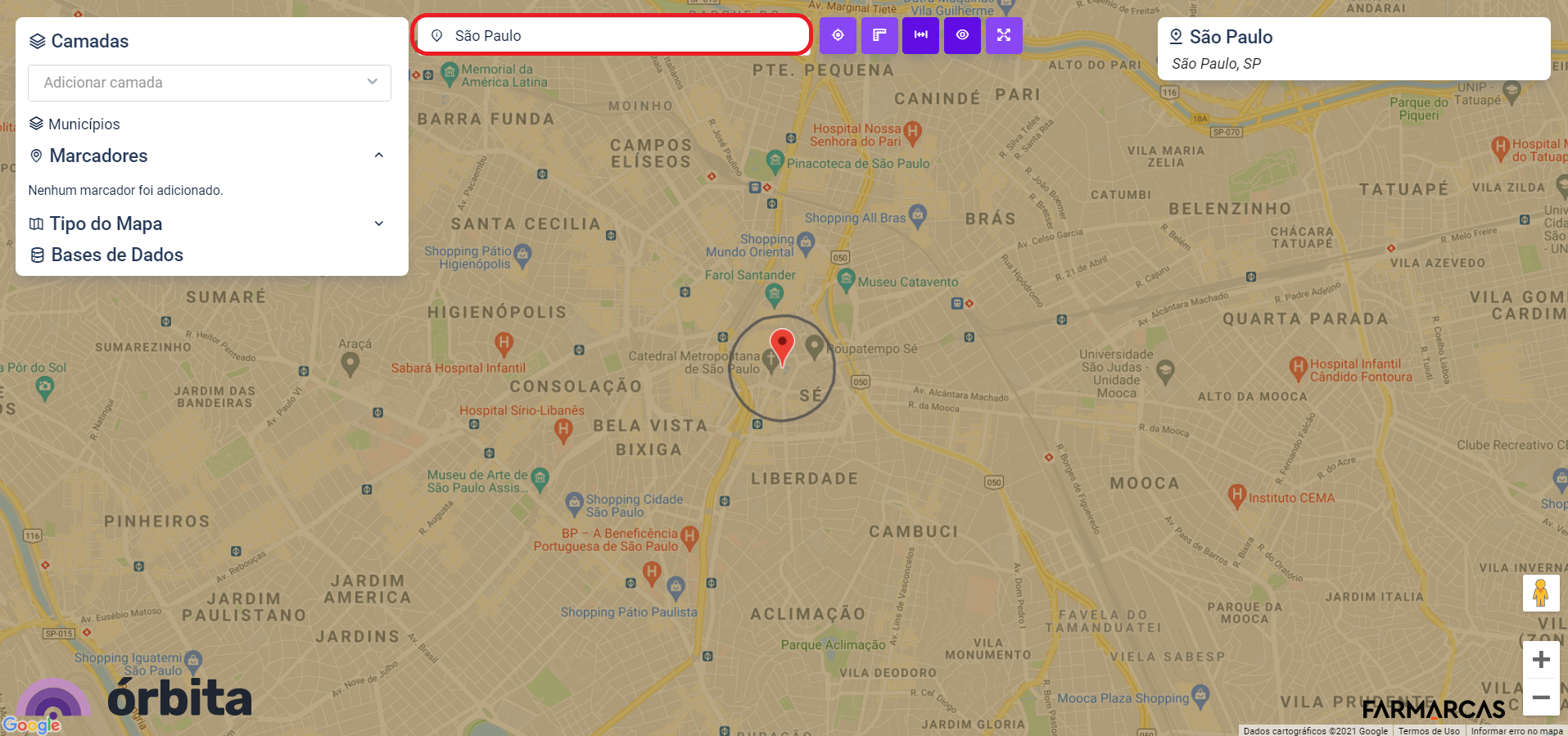Select the Municípios layer
The image size is (1568, 736).
click(84, 124)
